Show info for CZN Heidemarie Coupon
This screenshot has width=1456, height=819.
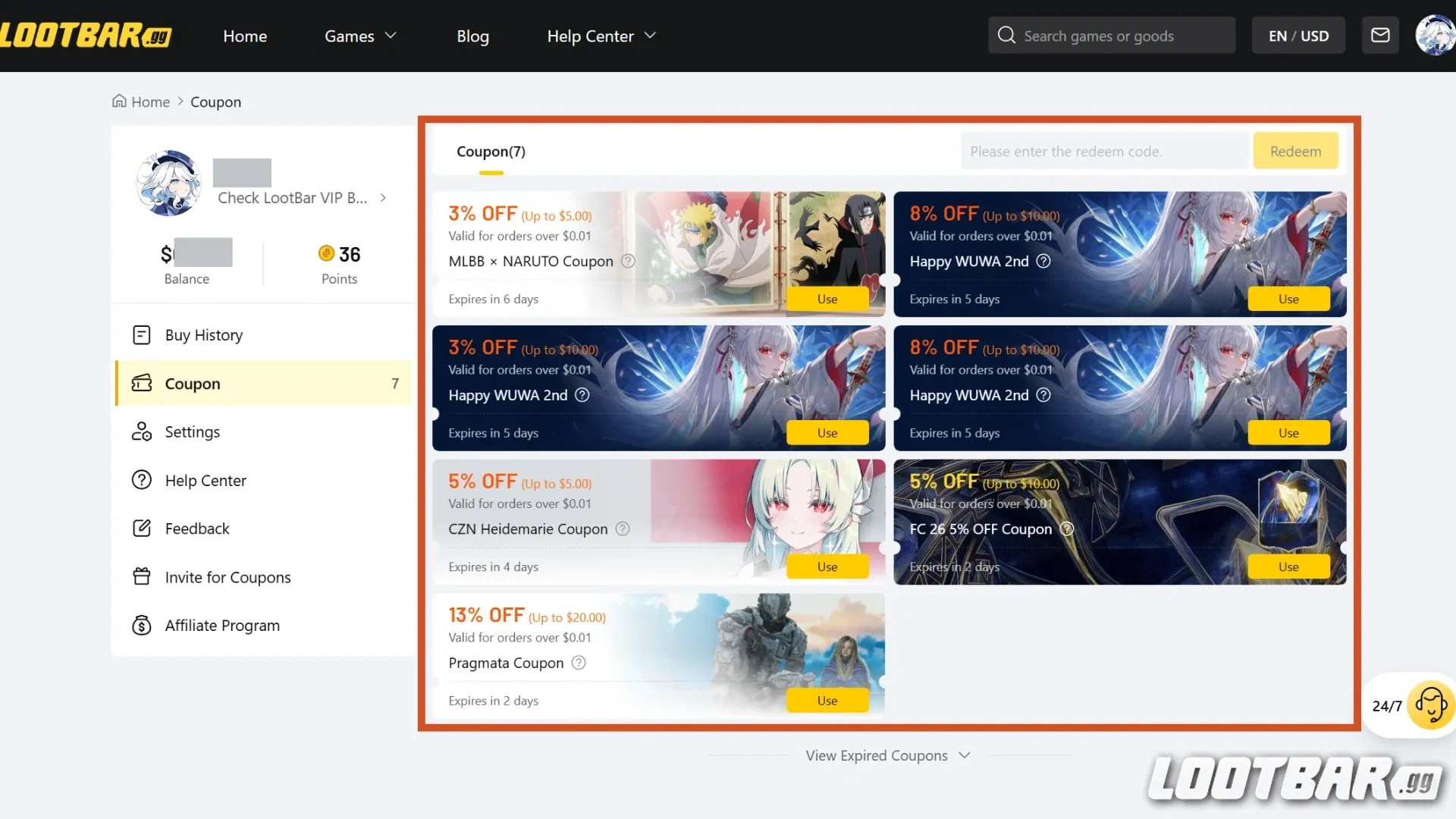pos(623,529)
